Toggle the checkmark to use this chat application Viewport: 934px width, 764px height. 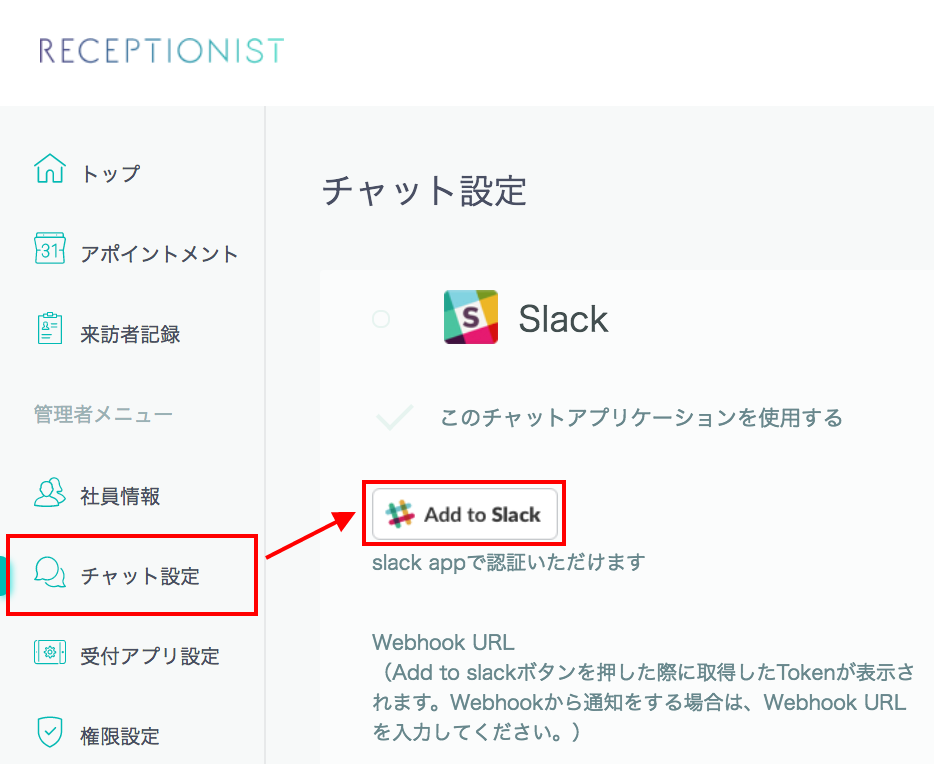(395, 417)
